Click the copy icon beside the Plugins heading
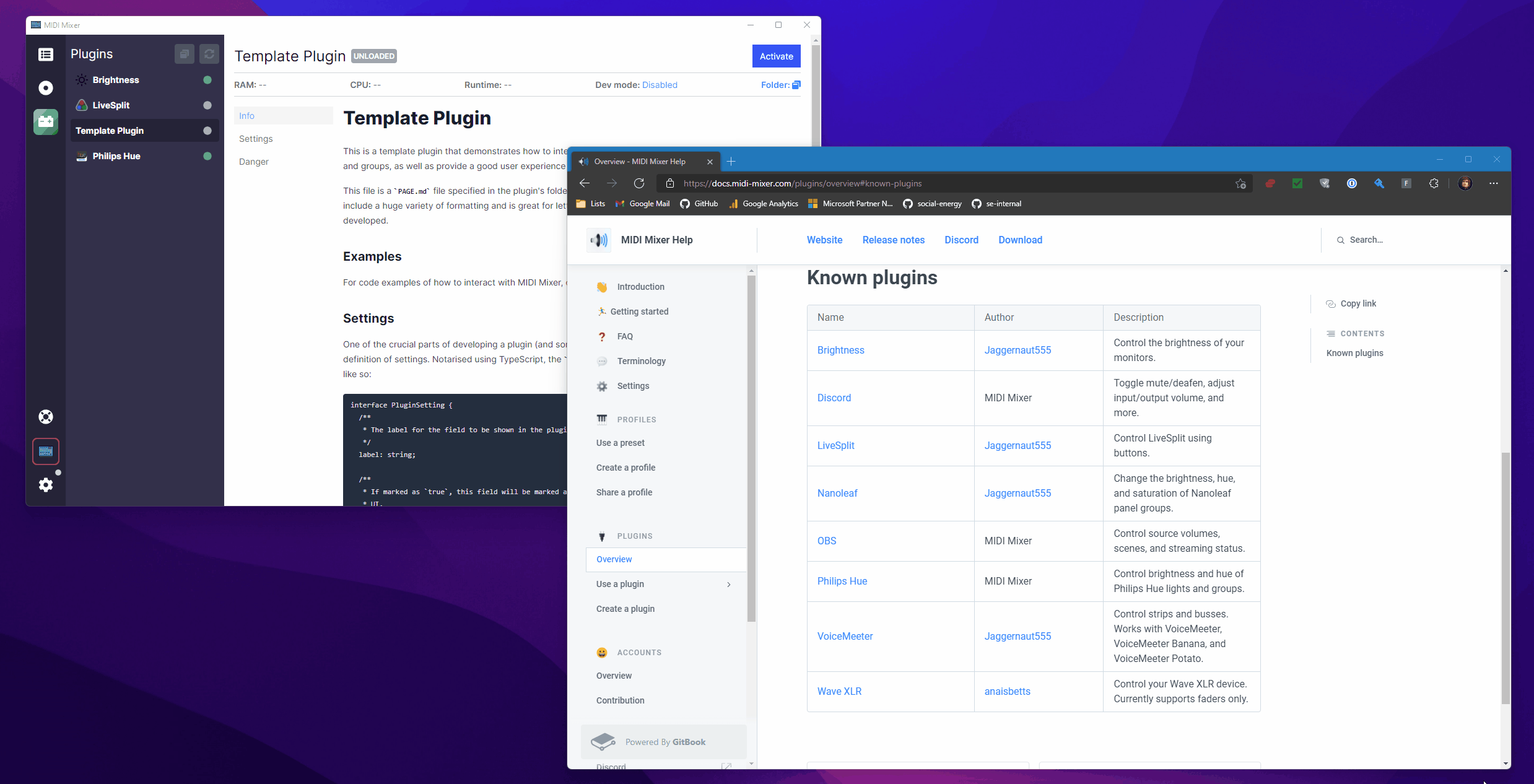 tap(185, 54)
